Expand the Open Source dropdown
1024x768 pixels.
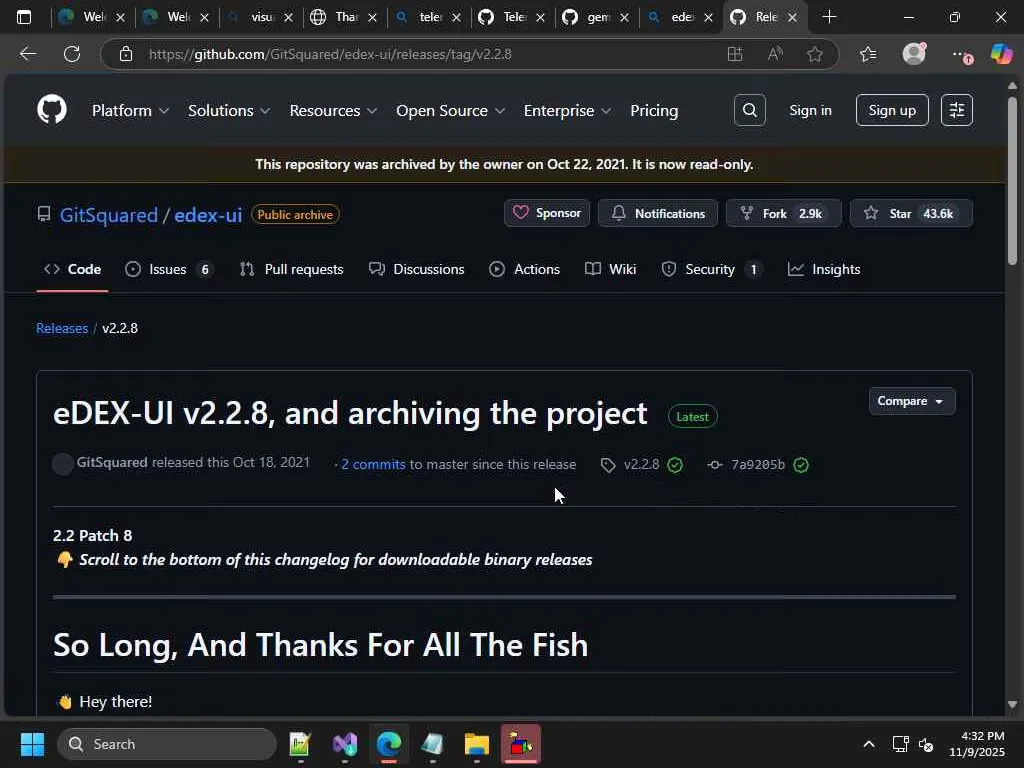451,110
